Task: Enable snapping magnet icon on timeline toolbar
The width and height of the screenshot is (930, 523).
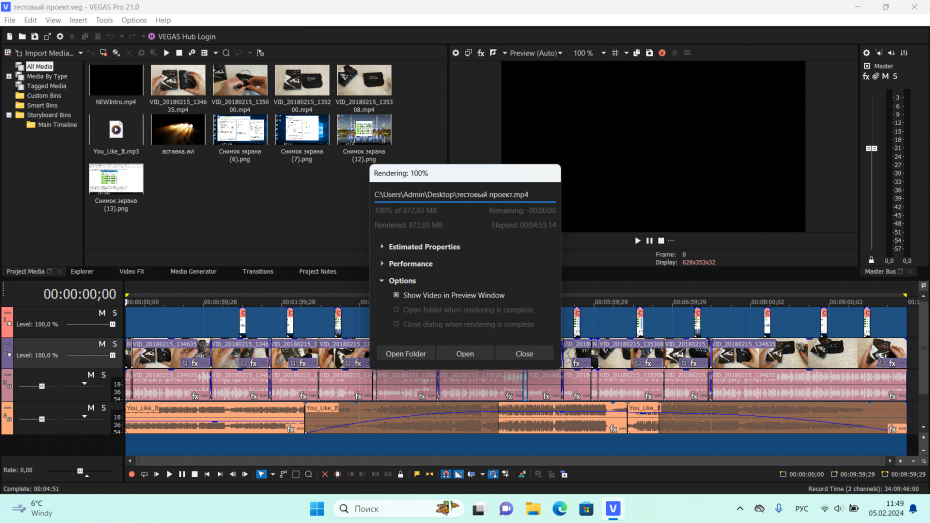Action: point(446,474)
